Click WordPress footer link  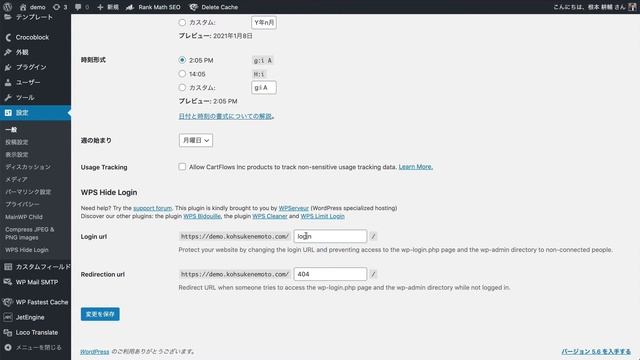tap(95, 351)
